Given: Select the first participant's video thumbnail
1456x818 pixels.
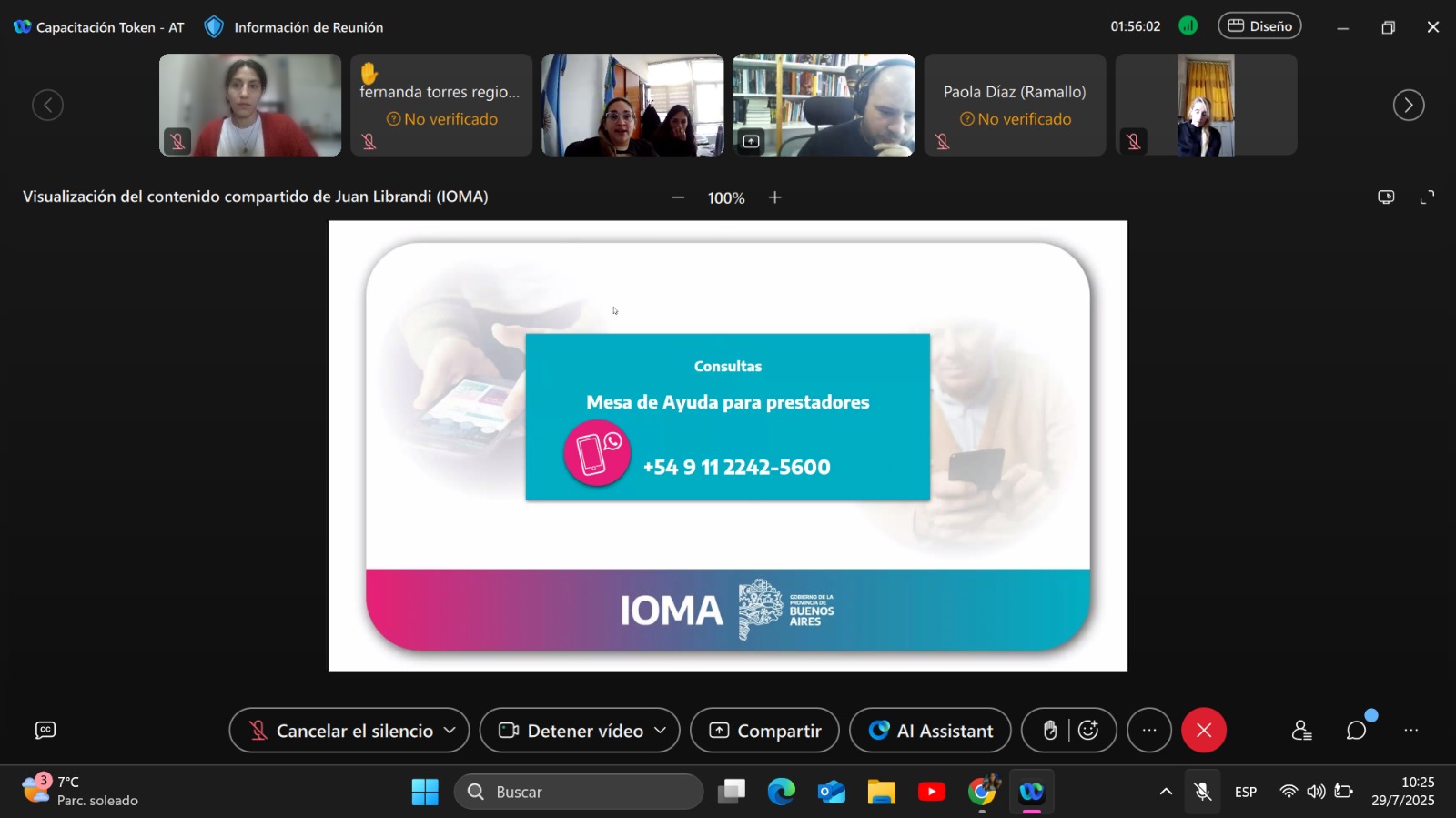Looking at the screenshot, I should coord(250,105).
